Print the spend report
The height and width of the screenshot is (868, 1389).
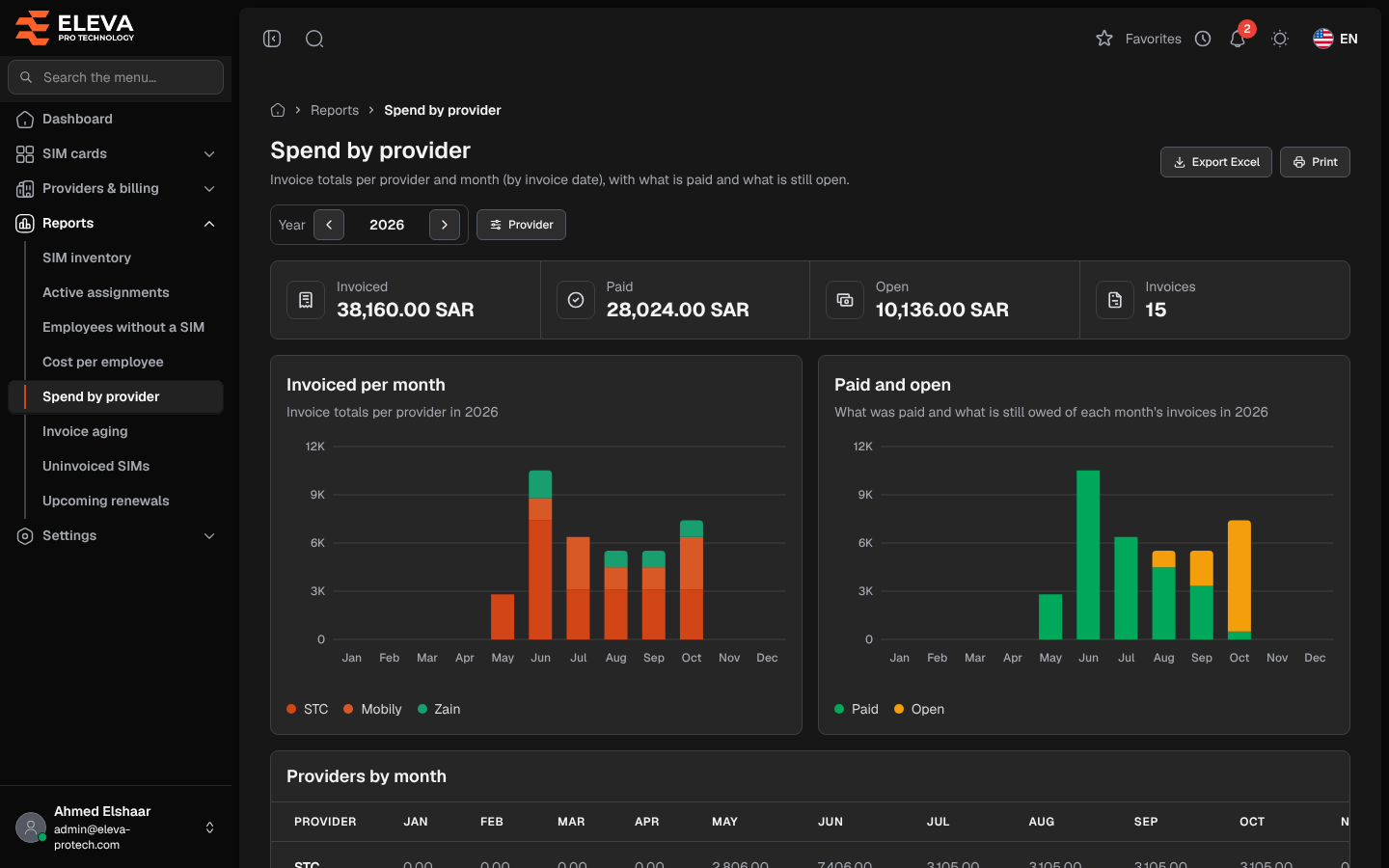point(1315,162)
